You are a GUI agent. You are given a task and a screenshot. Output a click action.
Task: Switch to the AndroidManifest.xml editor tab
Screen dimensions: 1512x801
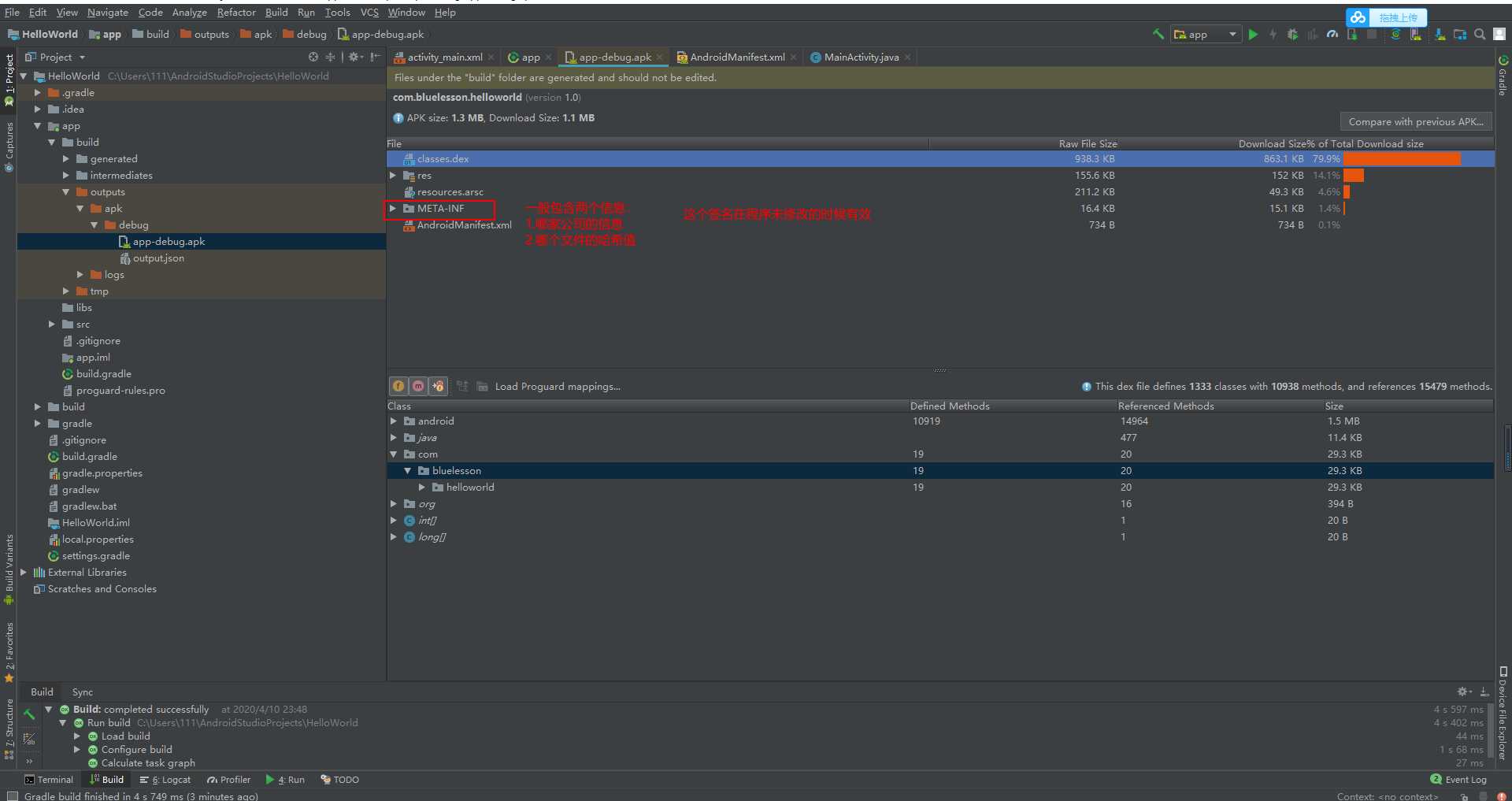(736, 57)
